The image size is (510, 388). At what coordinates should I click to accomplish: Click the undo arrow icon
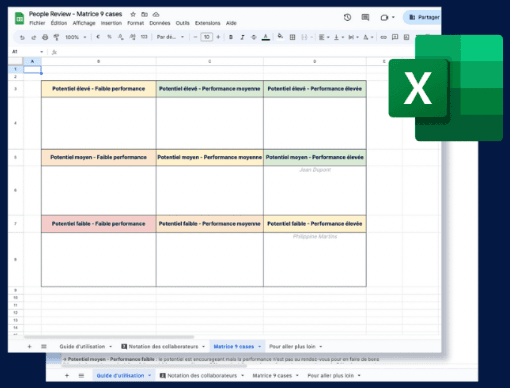point(22,37)
